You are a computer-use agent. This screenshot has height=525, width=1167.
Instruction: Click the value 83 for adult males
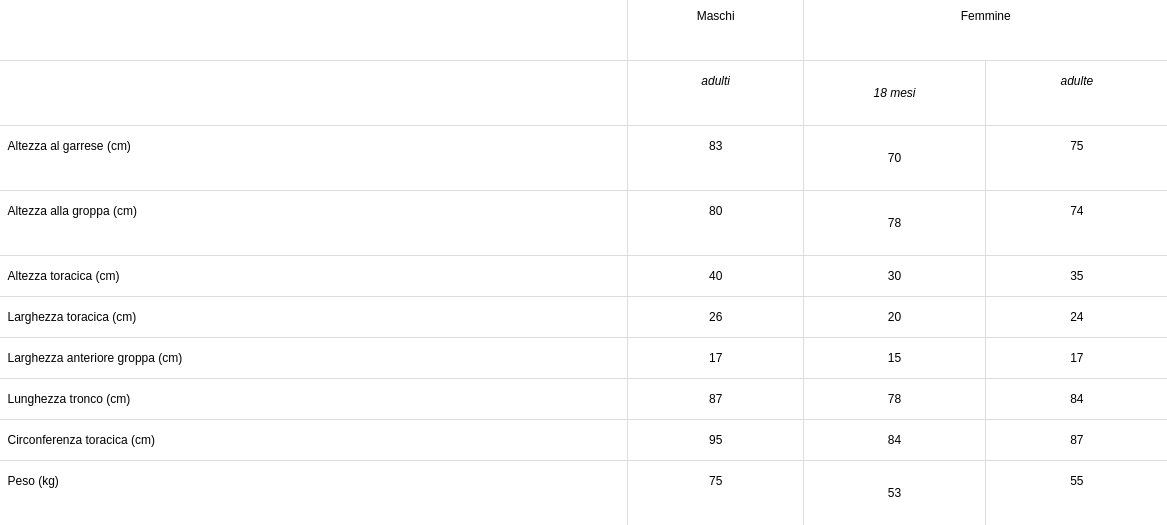coord(715,146)
